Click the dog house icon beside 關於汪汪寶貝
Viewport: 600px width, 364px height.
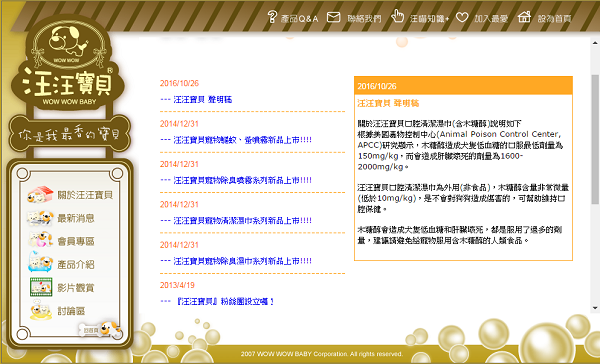40,194
